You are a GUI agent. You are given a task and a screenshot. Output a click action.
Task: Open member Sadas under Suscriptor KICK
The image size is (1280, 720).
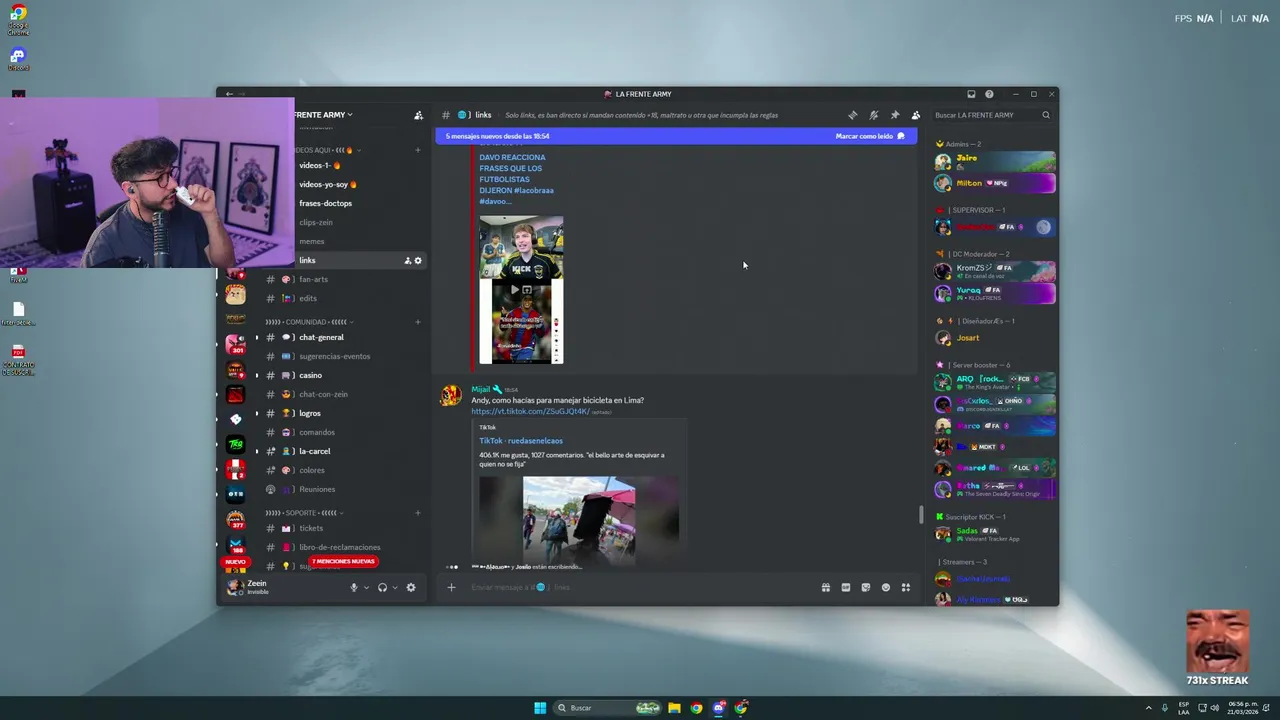[994, 534]
